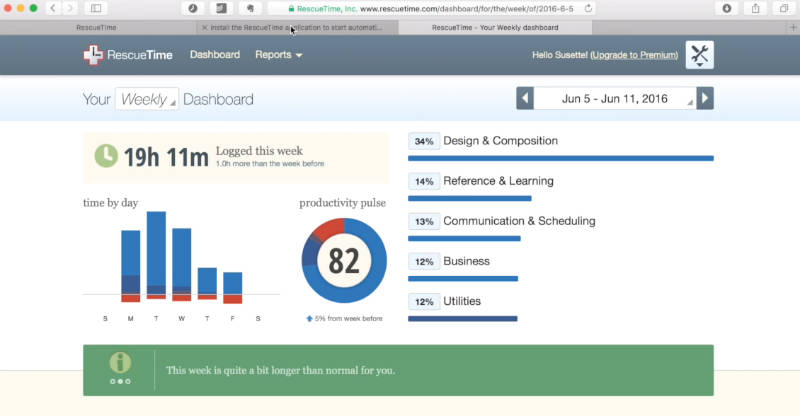Click the 19h 11m logged time
This screenshot has width=800, height=416.
coord(166,157)
